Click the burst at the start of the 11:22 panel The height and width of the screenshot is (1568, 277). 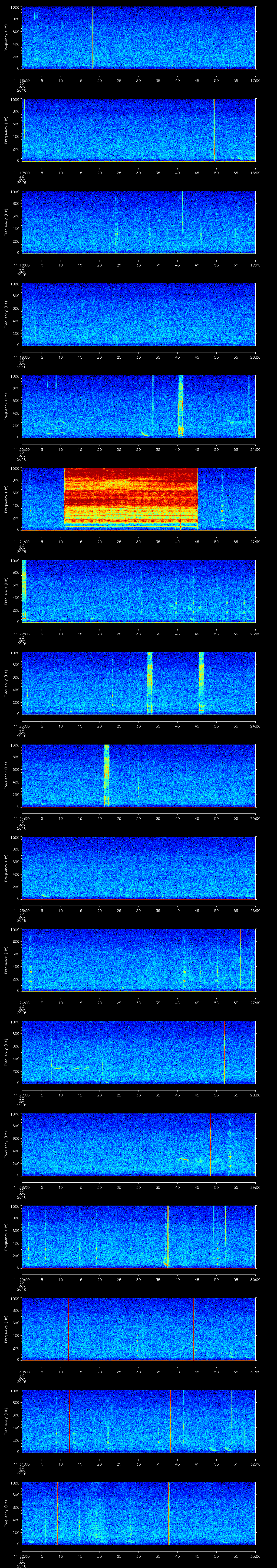24,590
